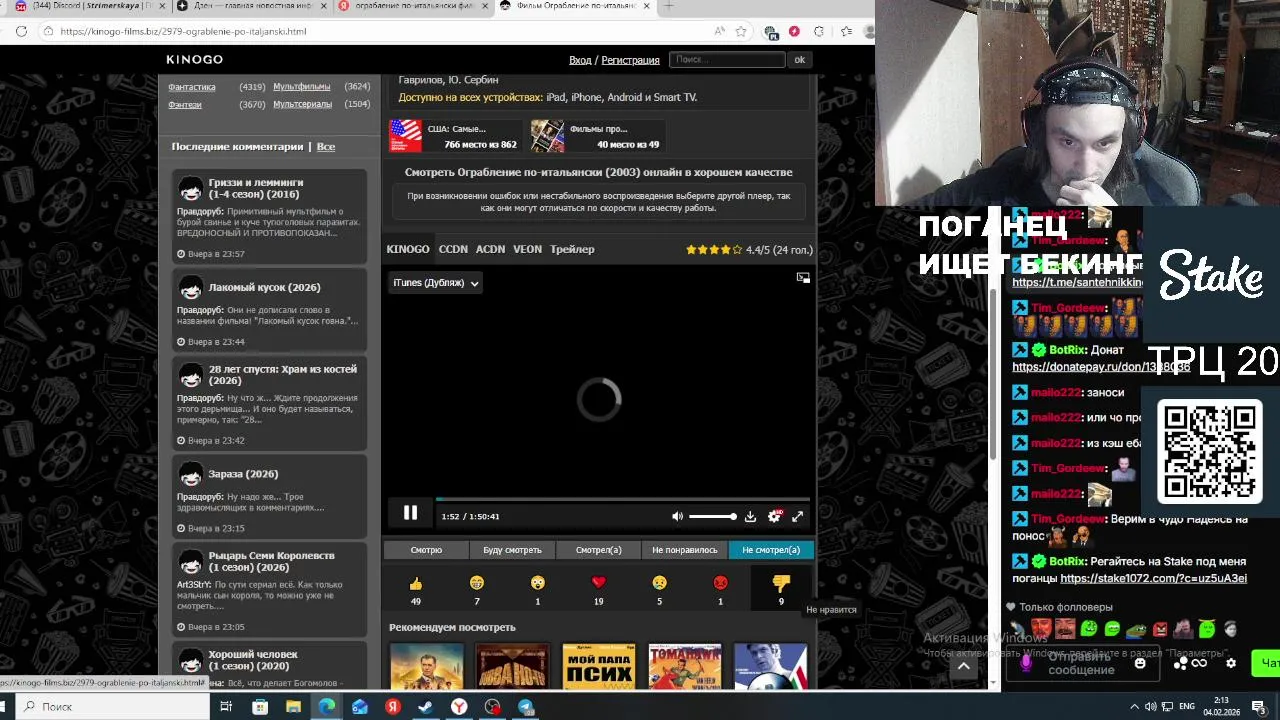
Task: Open the Регистрация link
Action: [630, 60]
